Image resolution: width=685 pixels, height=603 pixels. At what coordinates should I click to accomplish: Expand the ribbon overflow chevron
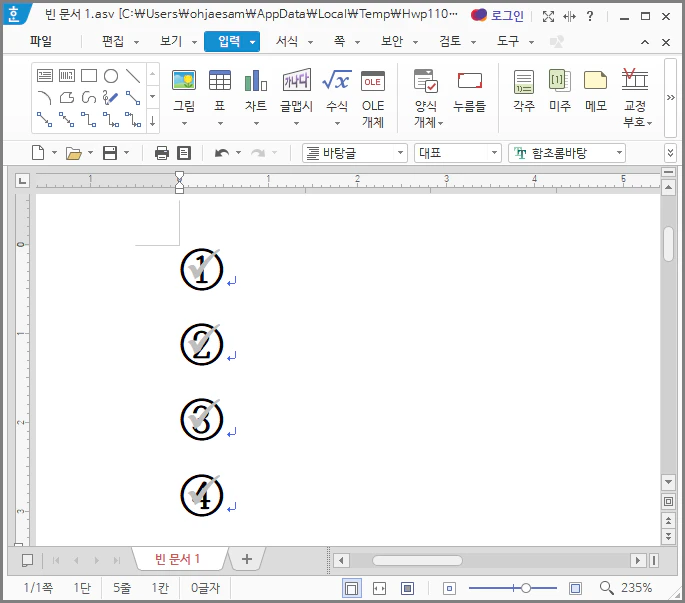(x=670, y=97)
